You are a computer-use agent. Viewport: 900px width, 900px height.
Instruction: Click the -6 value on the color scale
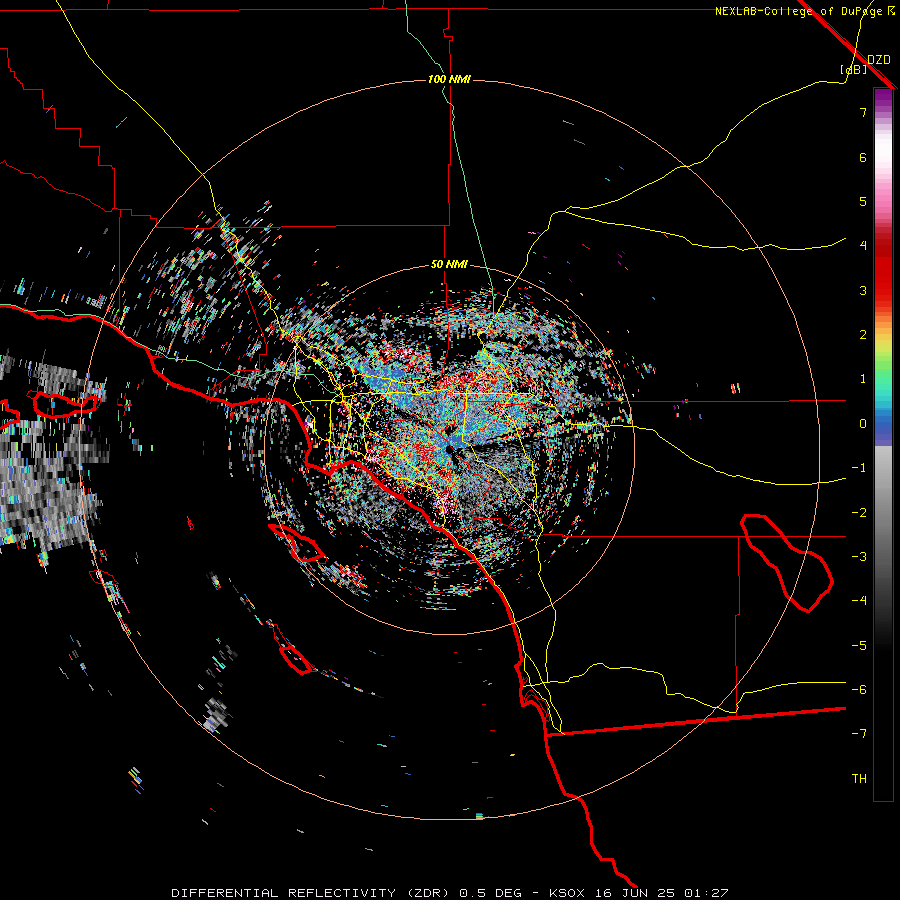click(859, 690)
